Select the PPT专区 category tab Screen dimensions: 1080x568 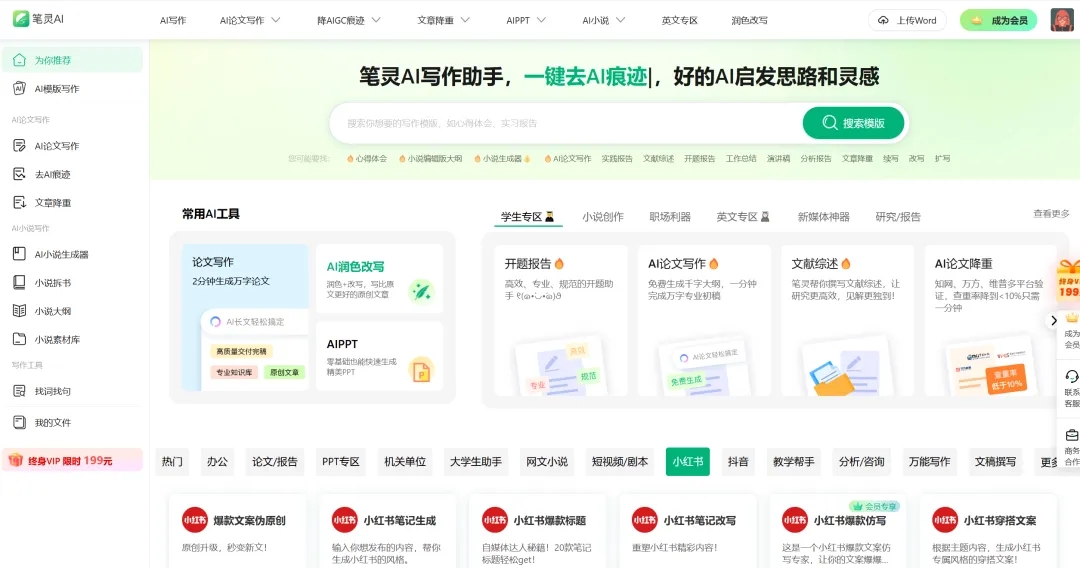click(x=341, y=461)
